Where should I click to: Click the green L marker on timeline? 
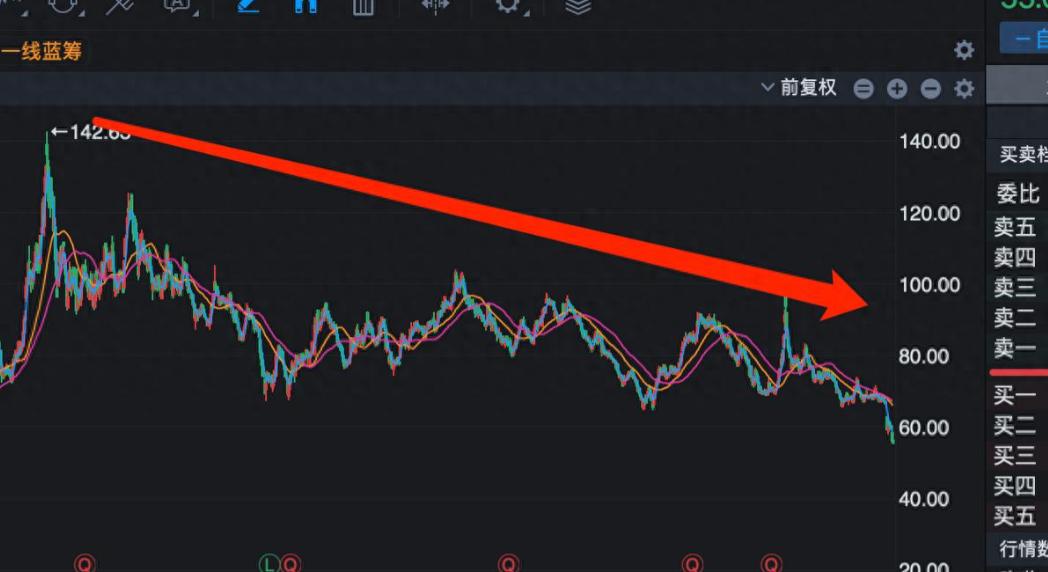269,564
